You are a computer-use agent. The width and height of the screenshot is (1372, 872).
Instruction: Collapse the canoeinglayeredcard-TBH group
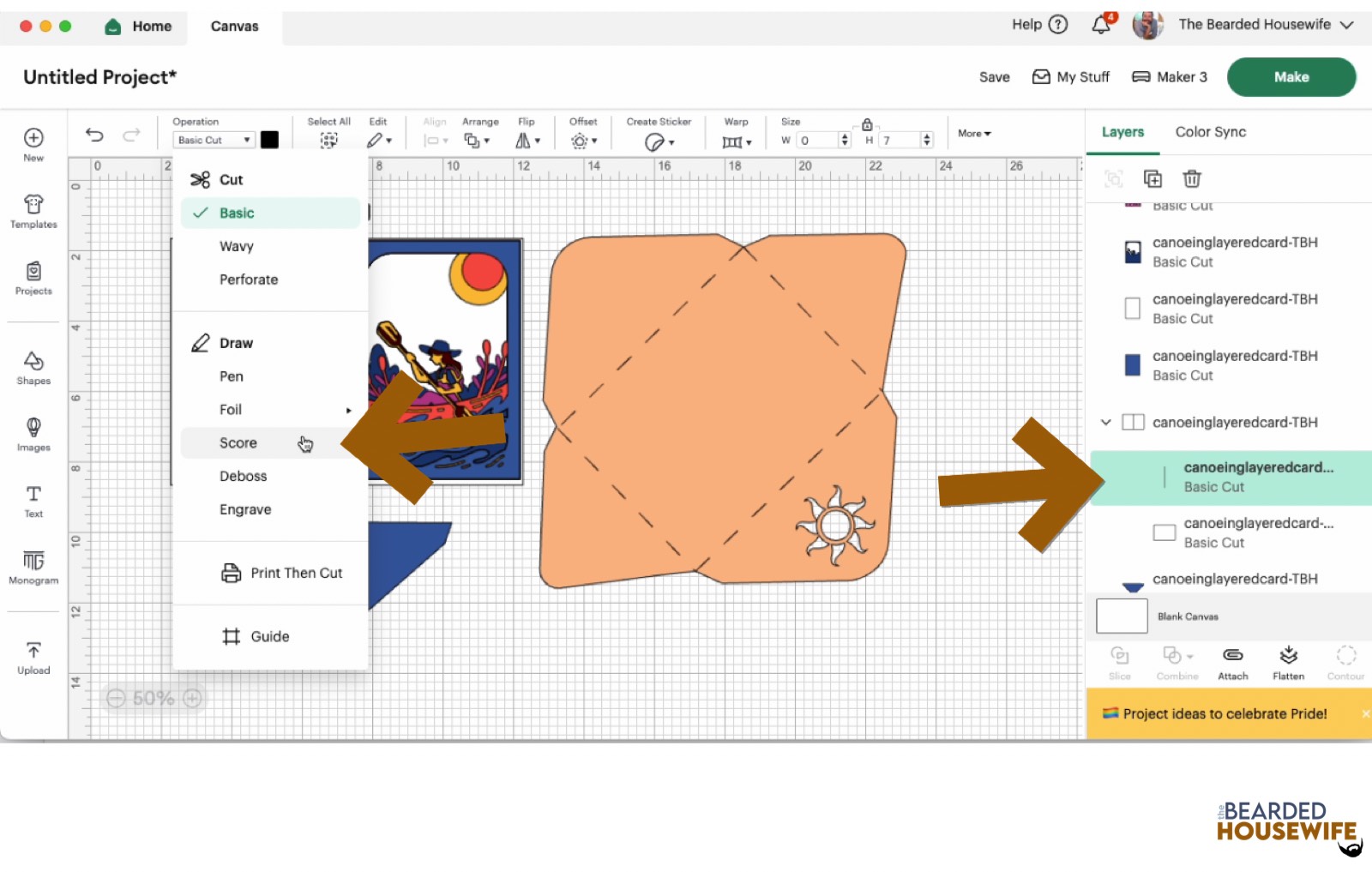(x=1106, y=422)
